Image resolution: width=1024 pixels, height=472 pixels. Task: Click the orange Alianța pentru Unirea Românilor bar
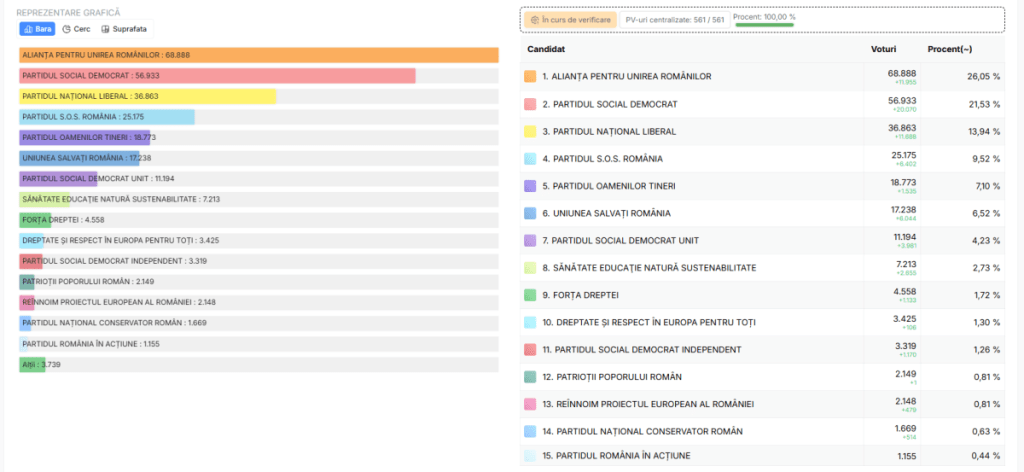pyautogui.click(x=259, y=55)
